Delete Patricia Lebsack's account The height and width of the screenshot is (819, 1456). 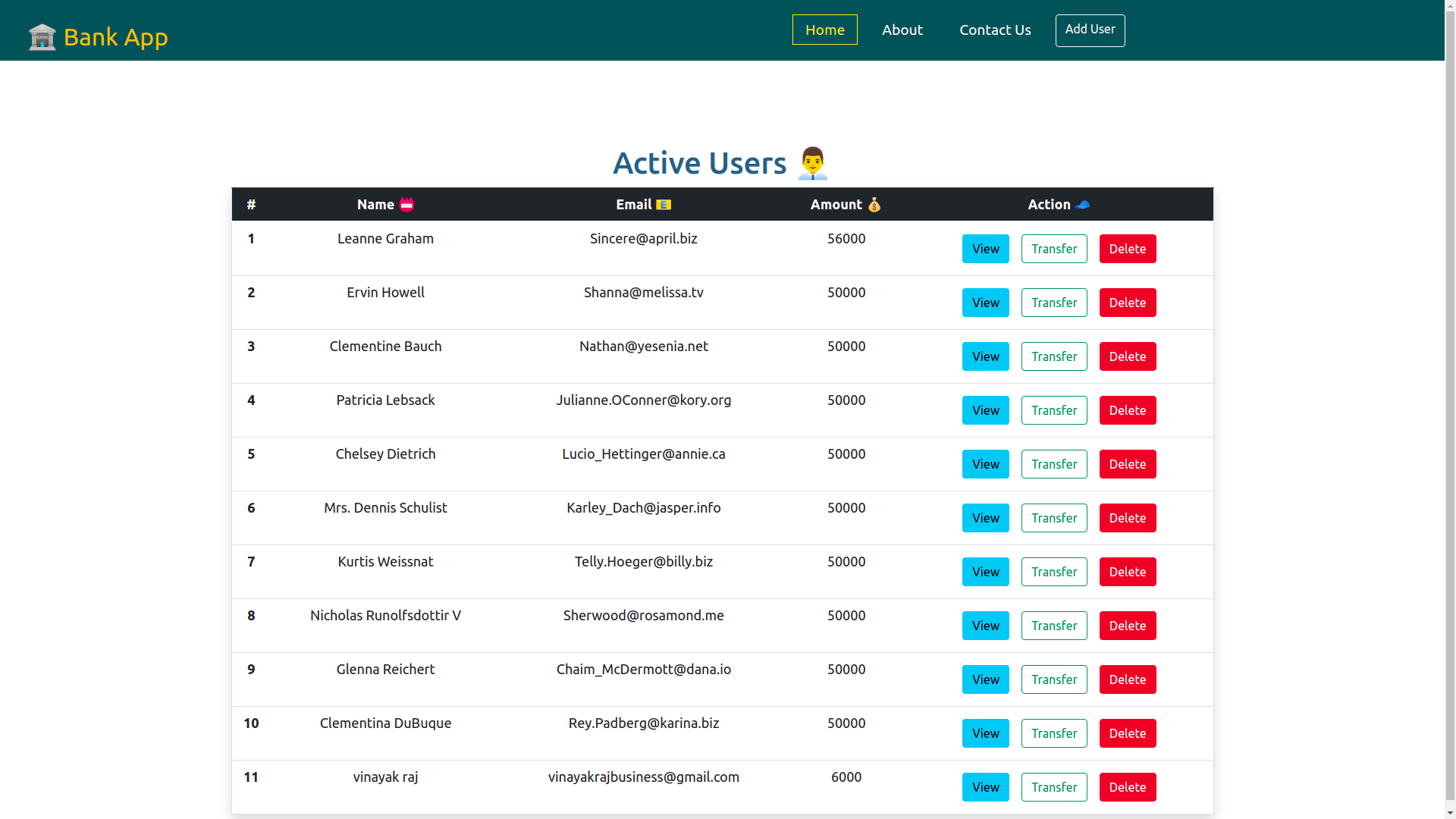click(1127, 410)
